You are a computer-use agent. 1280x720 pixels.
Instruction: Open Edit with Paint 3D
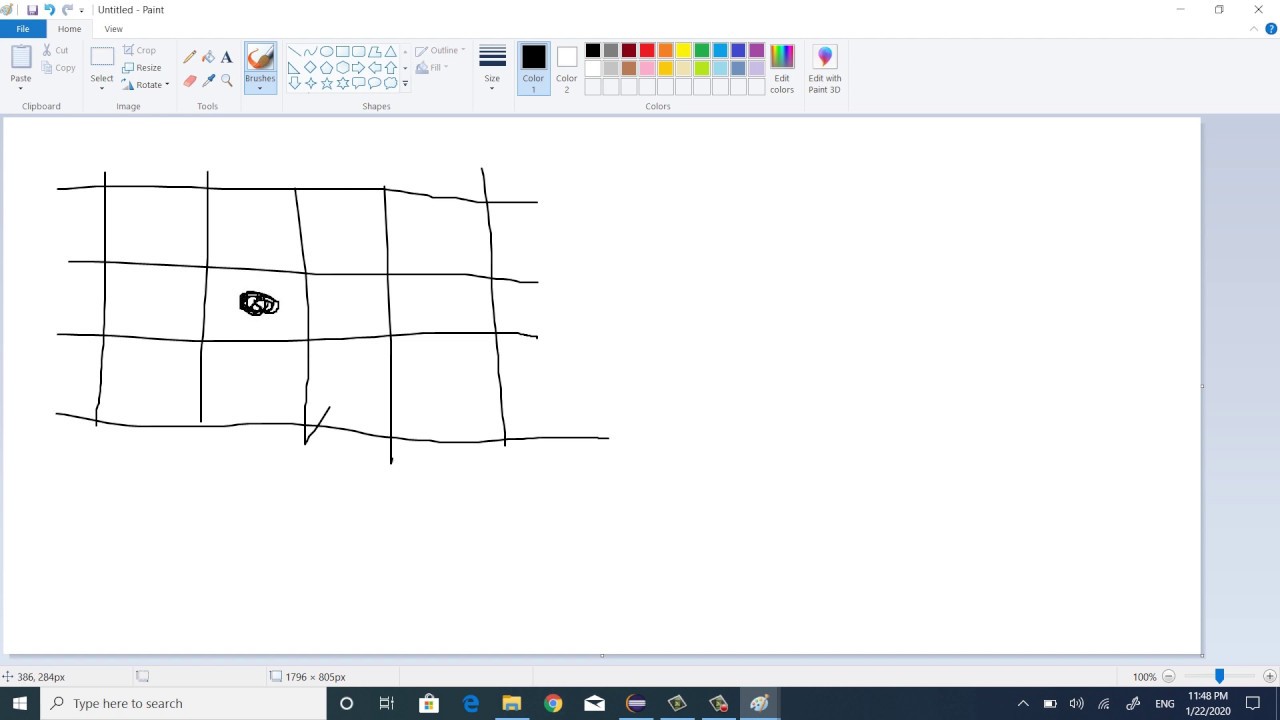click(x=825, y=70)
